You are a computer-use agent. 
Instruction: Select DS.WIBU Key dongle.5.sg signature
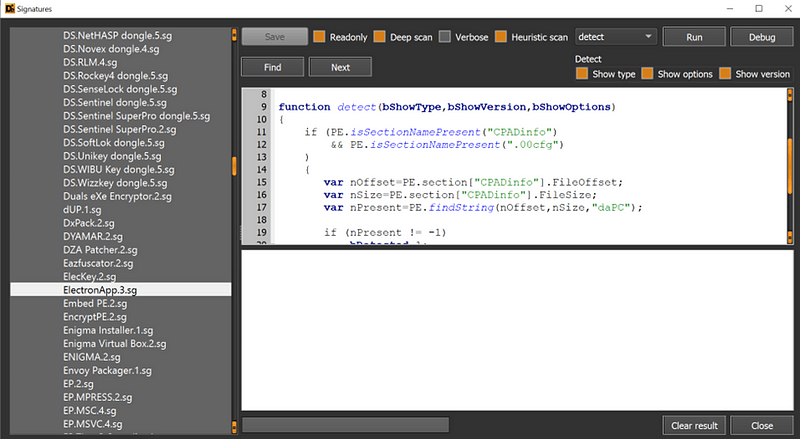tap(120, 169)
